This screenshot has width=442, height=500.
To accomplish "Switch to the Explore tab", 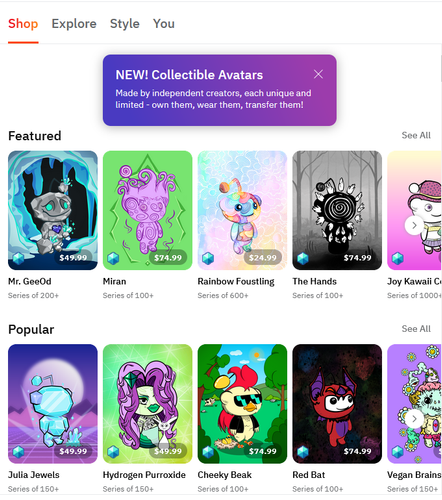I will coord(74,24).
